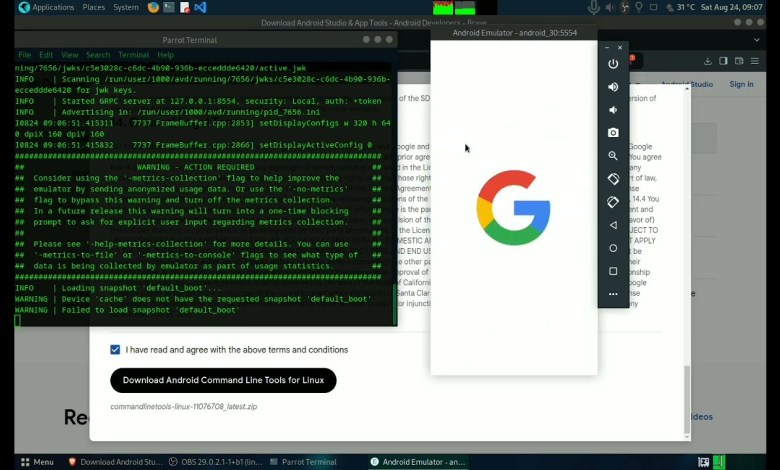
Task: Open the Places menu in top panel
Action: tap(94, 7)
